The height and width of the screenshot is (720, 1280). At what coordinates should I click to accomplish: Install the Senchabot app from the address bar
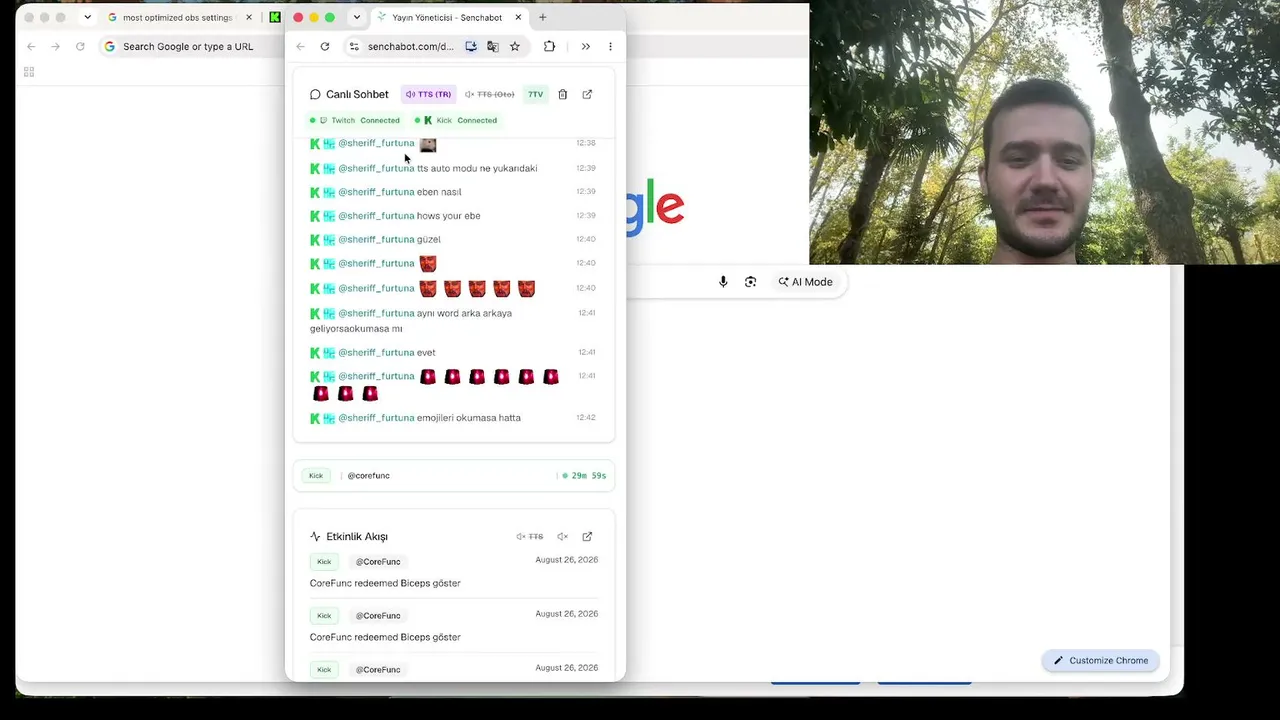pyautogui.click(x=471, y=46)
